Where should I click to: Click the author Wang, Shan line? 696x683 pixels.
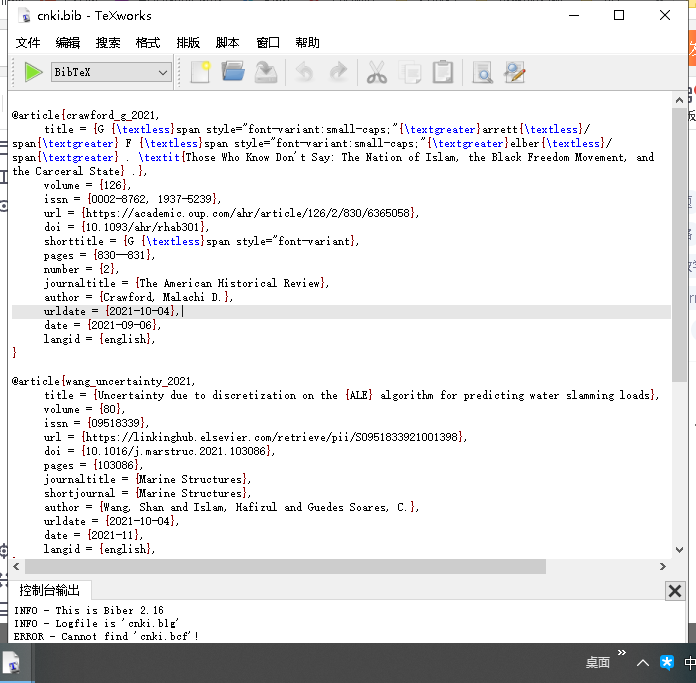[x=231, y=507]
